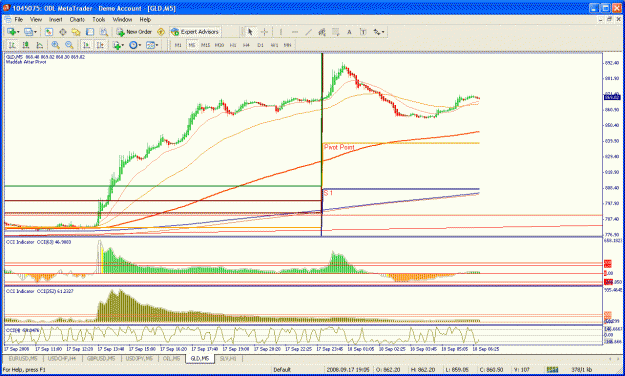Click the Pivot Point label on chart
Viewport: 625px width, 376px height.
pyautogui.click(x=339, y=148)
